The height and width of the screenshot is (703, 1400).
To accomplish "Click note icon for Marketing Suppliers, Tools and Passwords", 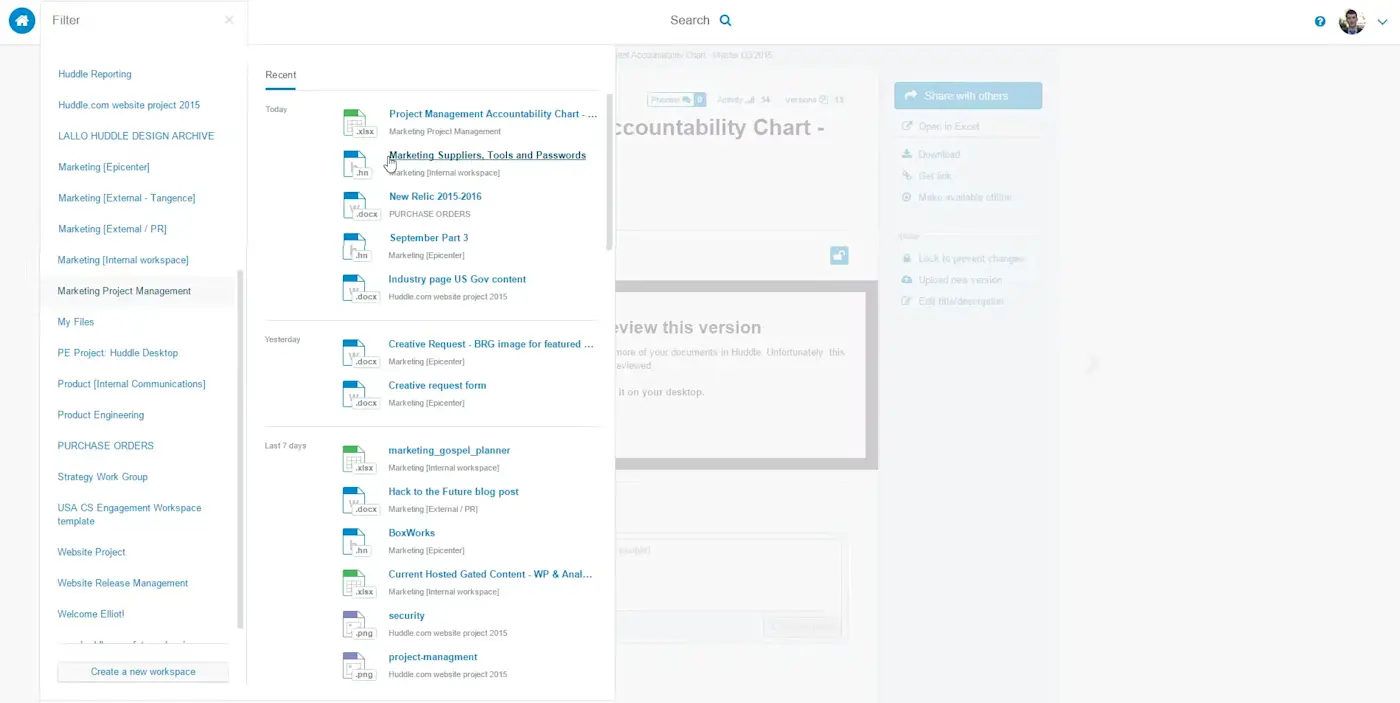I will click(x=358, y=164).
